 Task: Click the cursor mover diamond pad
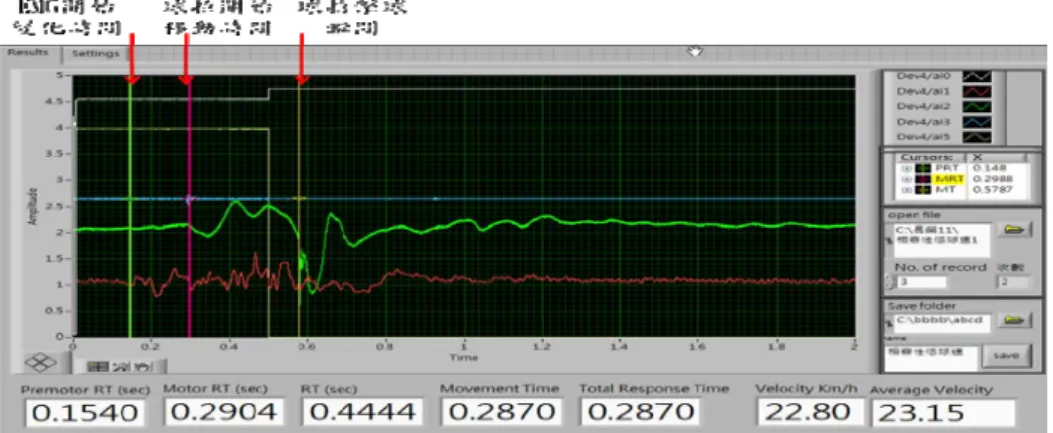pos(40,362)
